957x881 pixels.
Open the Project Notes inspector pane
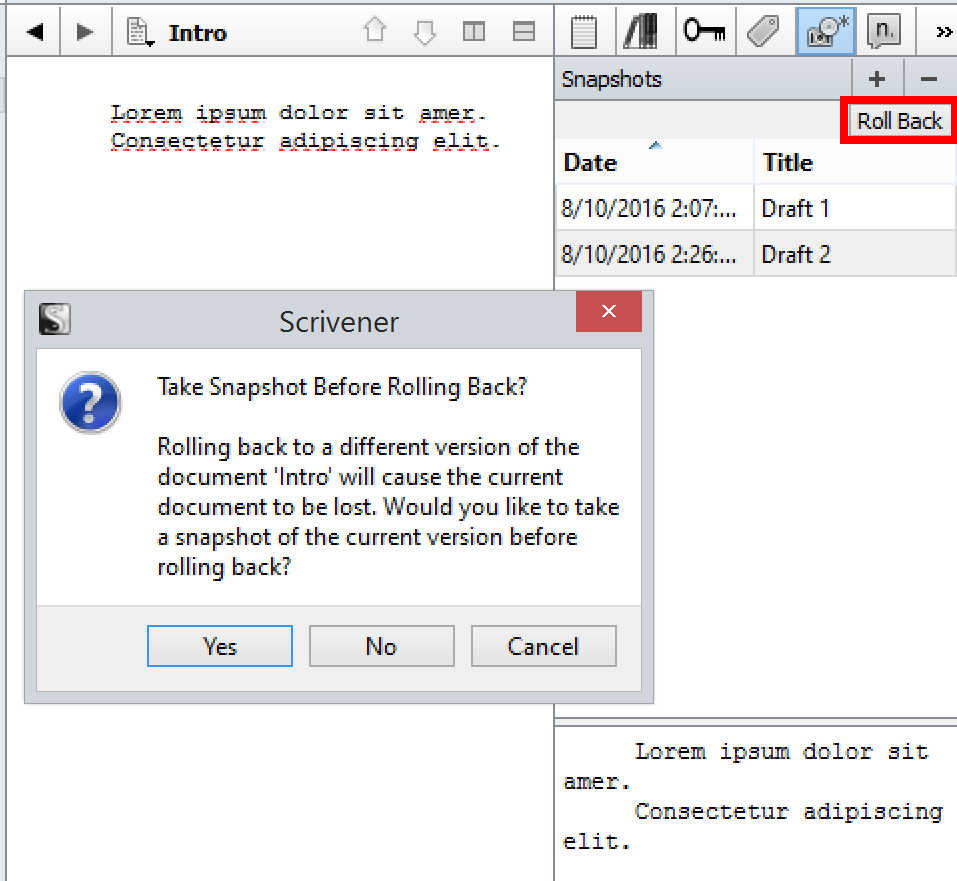coord(584,32)
